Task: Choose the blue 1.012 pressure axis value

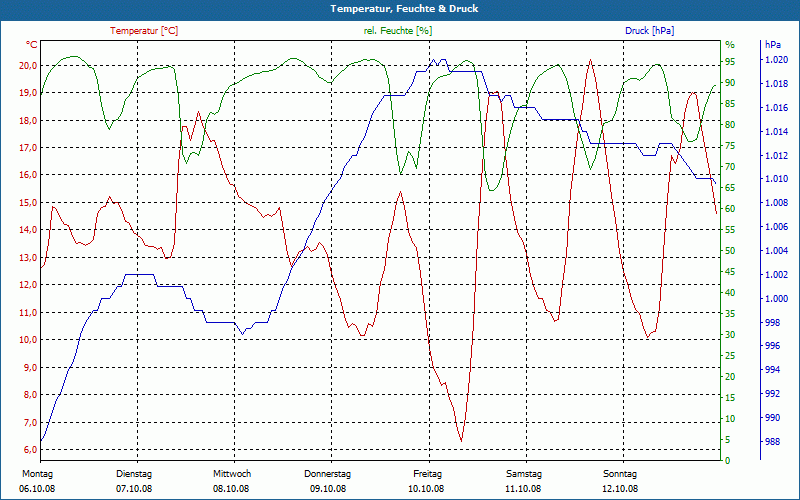Action: click(x=777, y=155)
